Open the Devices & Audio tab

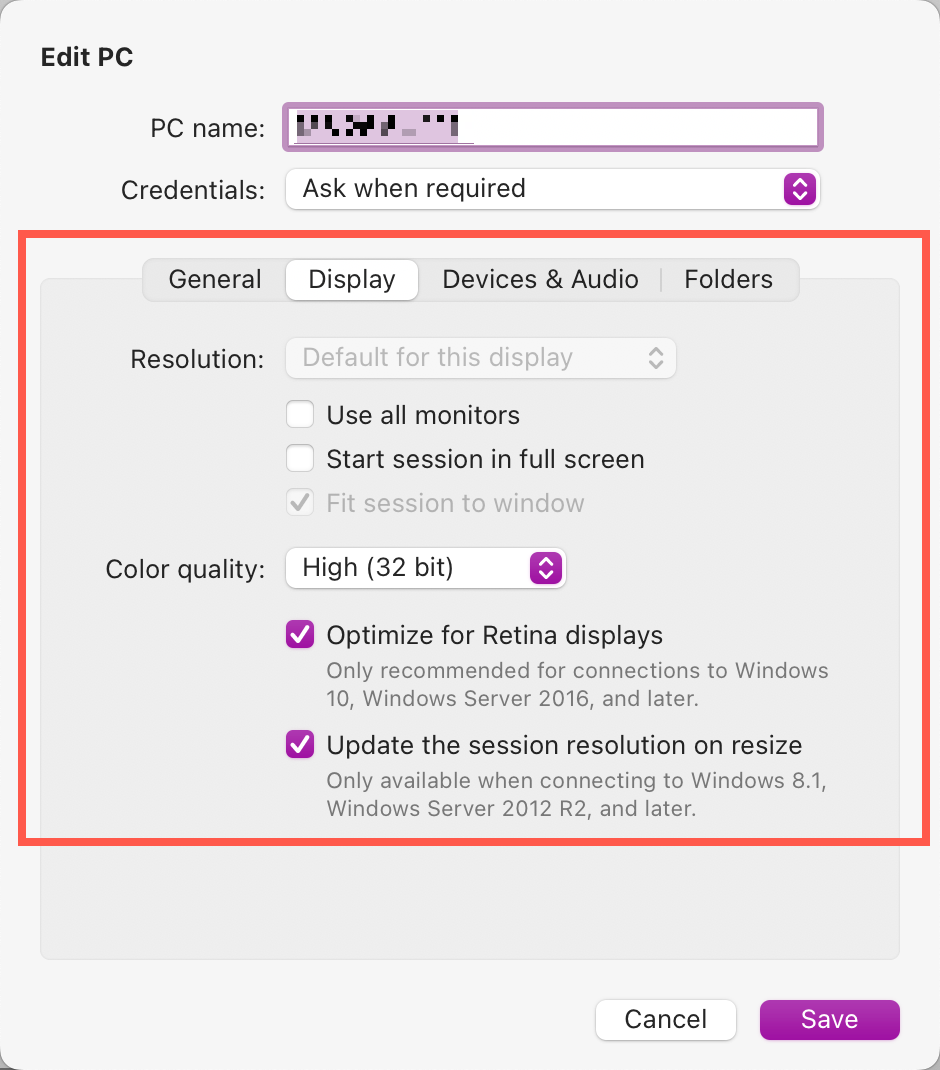540,280
